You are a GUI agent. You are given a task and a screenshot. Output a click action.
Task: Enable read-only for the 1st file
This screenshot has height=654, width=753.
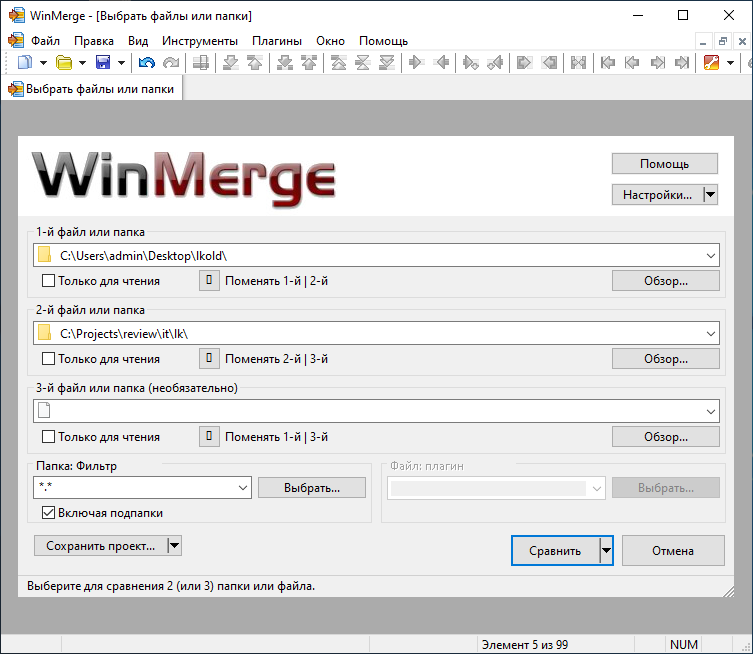(x=48, y=281)
